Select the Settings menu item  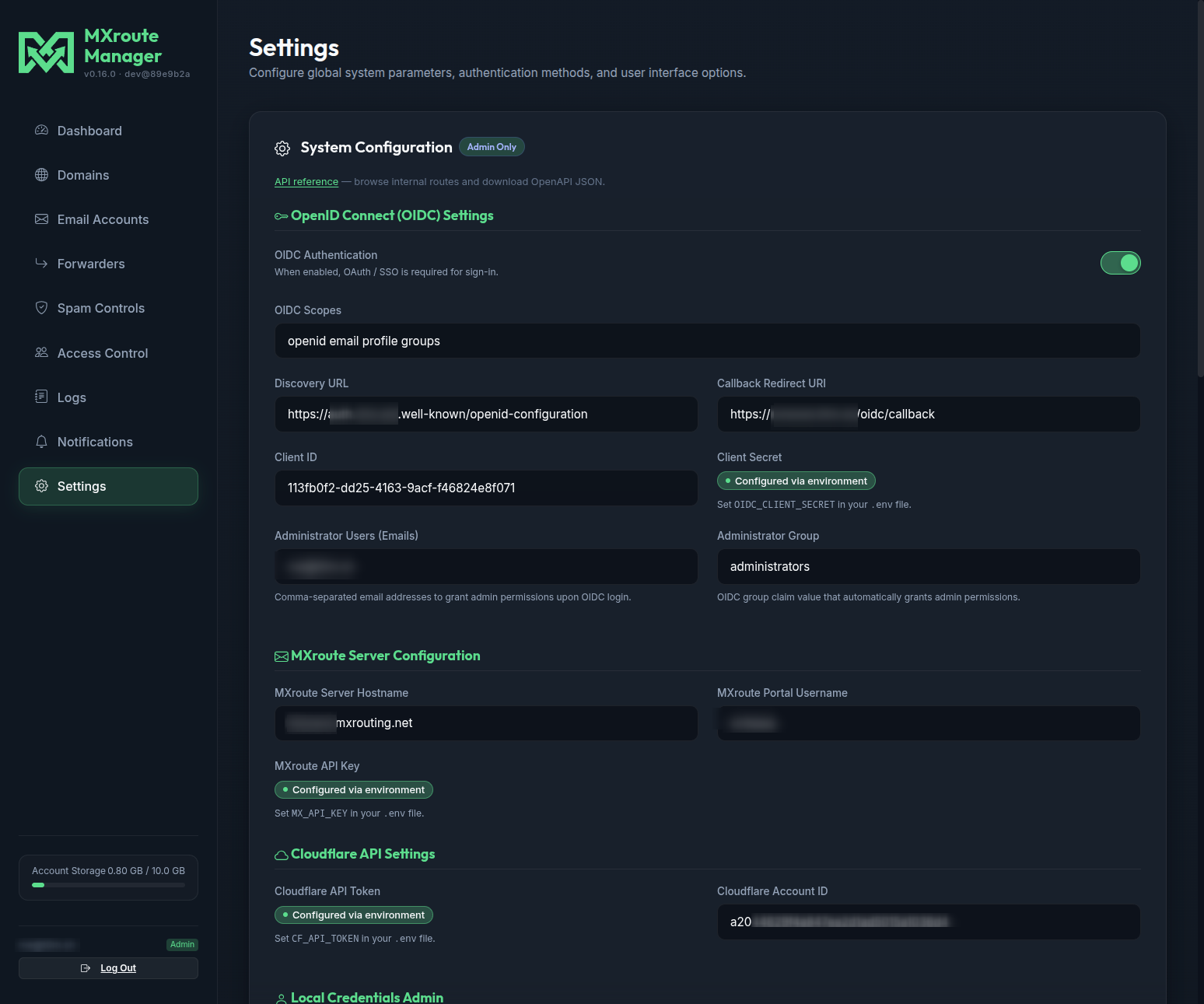pos(108,486)
